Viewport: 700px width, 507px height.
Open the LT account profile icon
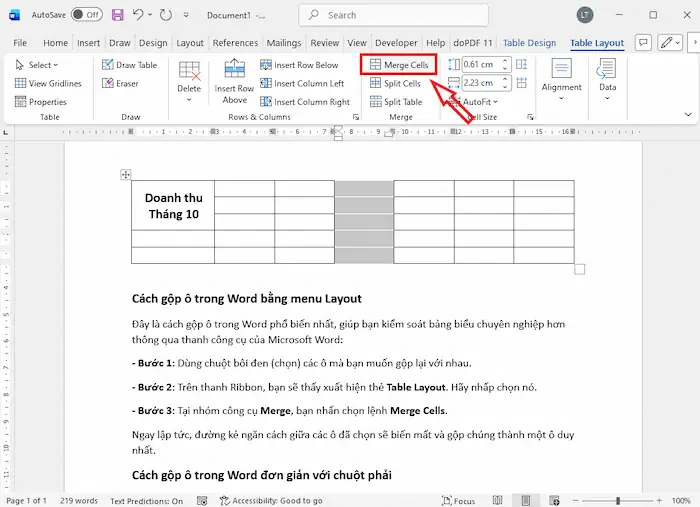click(x=585, y=15)
